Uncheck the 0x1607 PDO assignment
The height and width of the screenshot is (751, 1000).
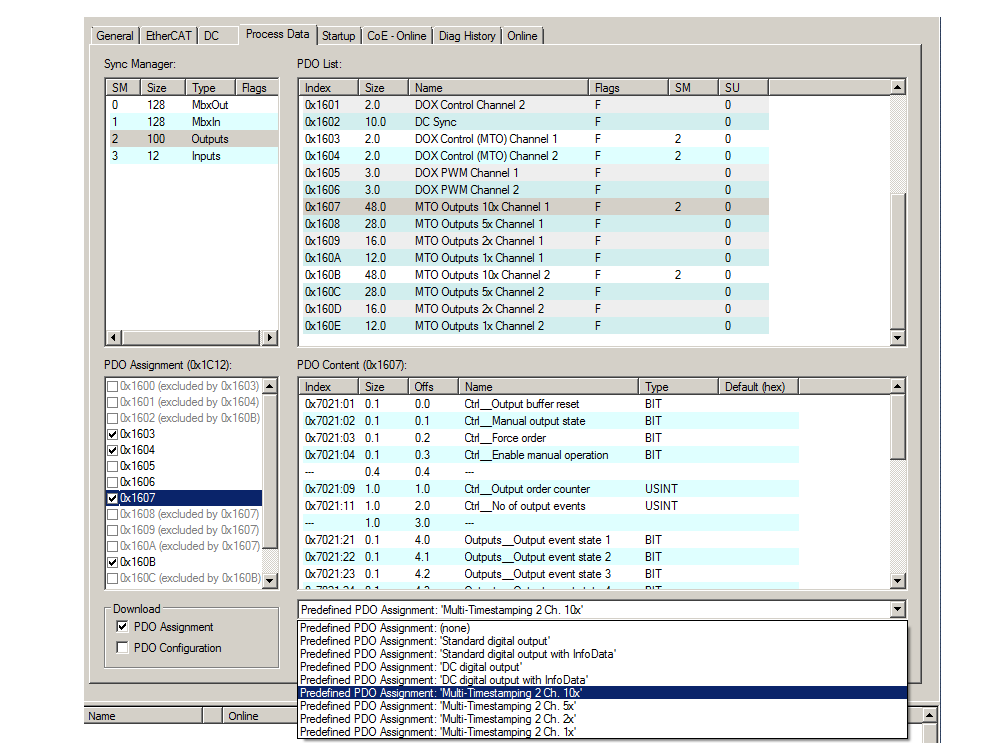coord(113,498)
